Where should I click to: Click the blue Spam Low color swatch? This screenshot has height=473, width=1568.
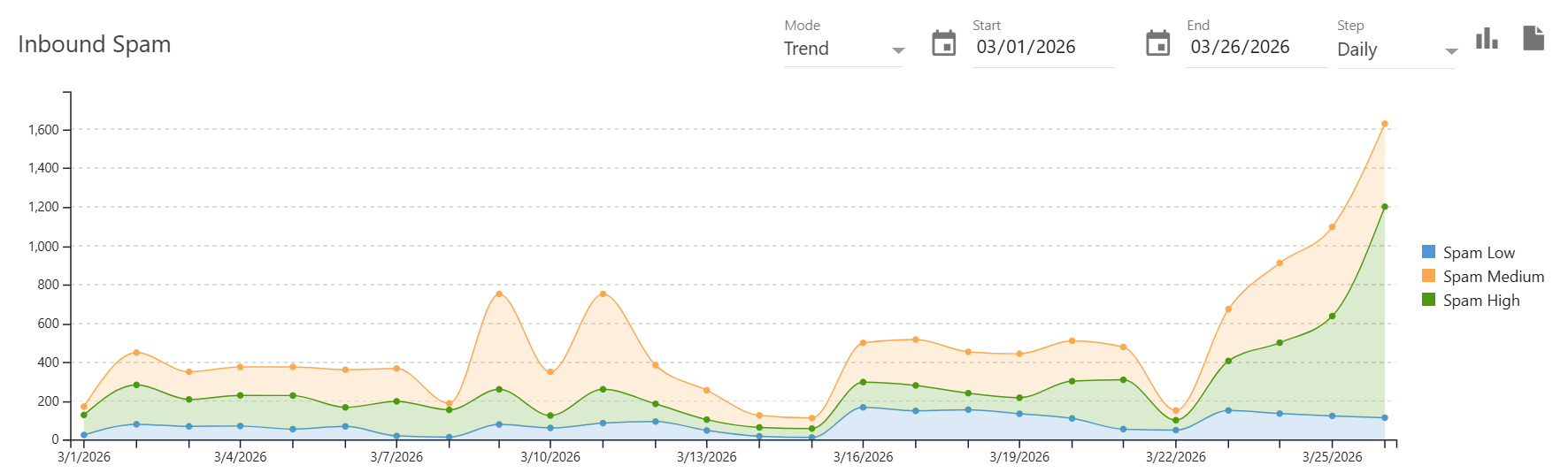click(1428, 252)
